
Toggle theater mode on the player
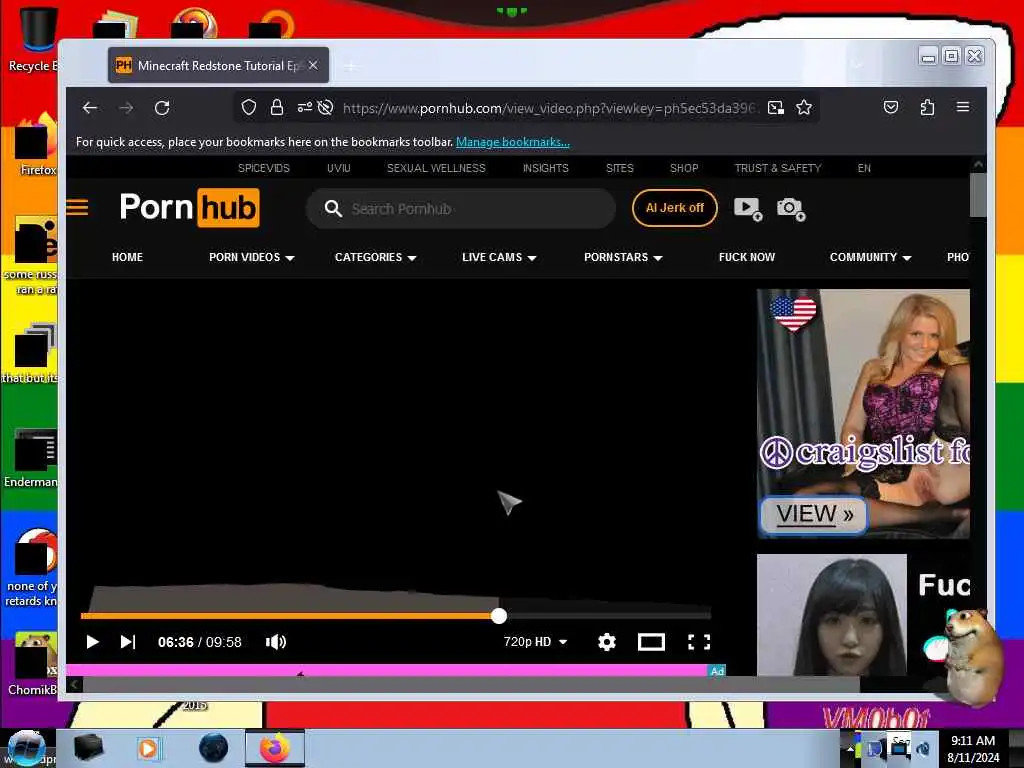pyautogui.click(x=651, y=642)
